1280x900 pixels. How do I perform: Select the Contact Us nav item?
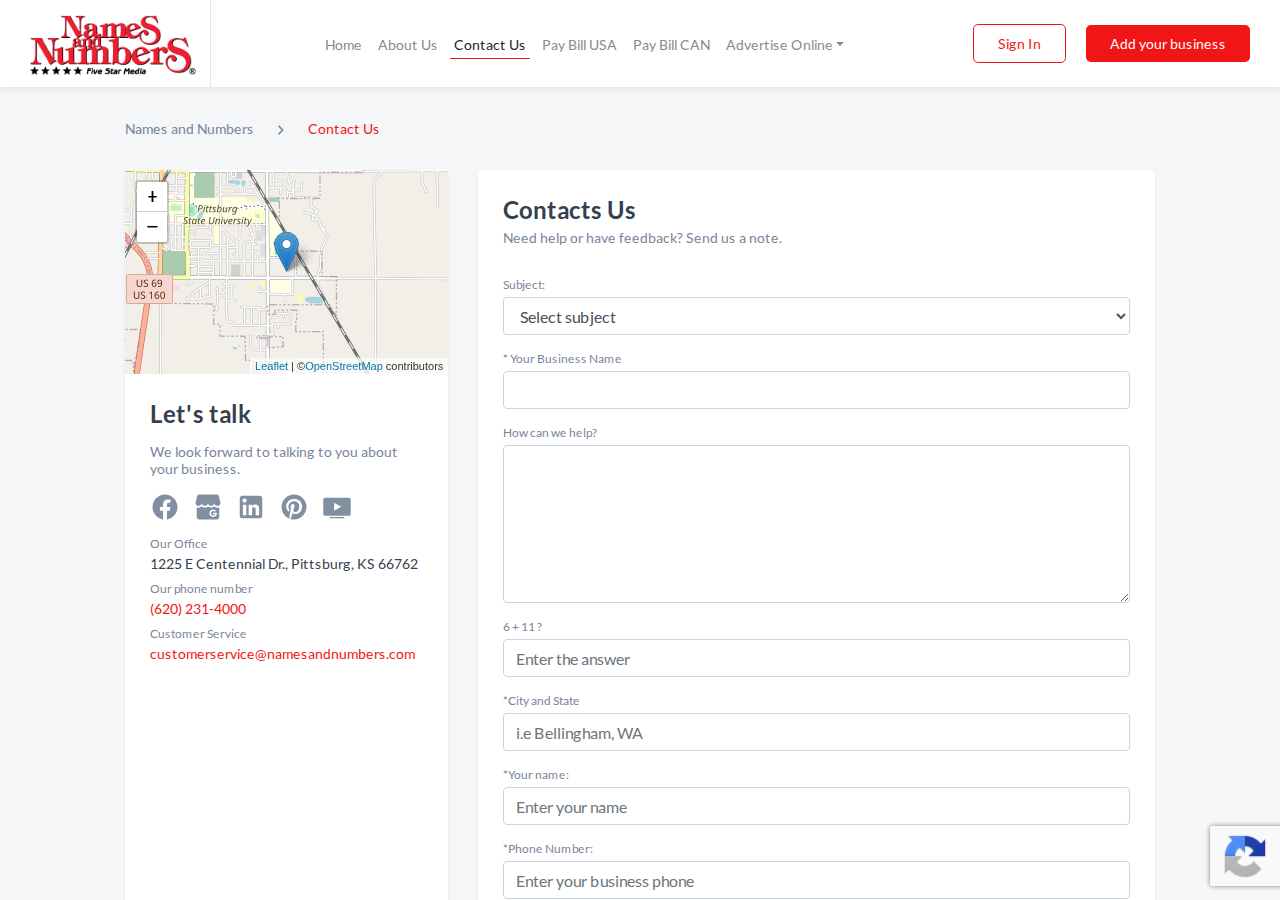[x=489, y=45]
